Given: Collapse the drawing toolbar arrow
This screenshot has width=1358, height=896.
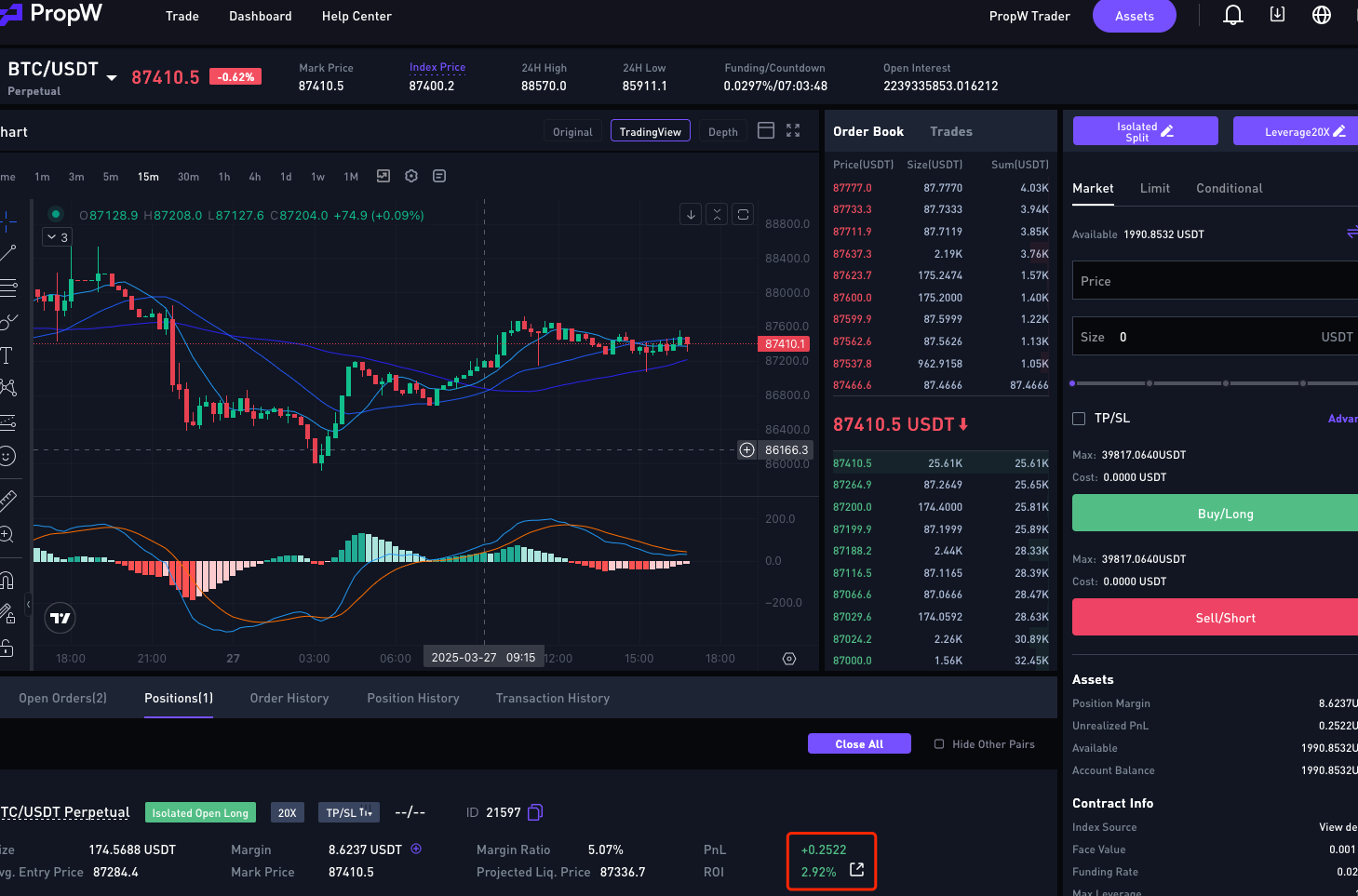Looking at the screenshot, I should (x=28, y=604).
